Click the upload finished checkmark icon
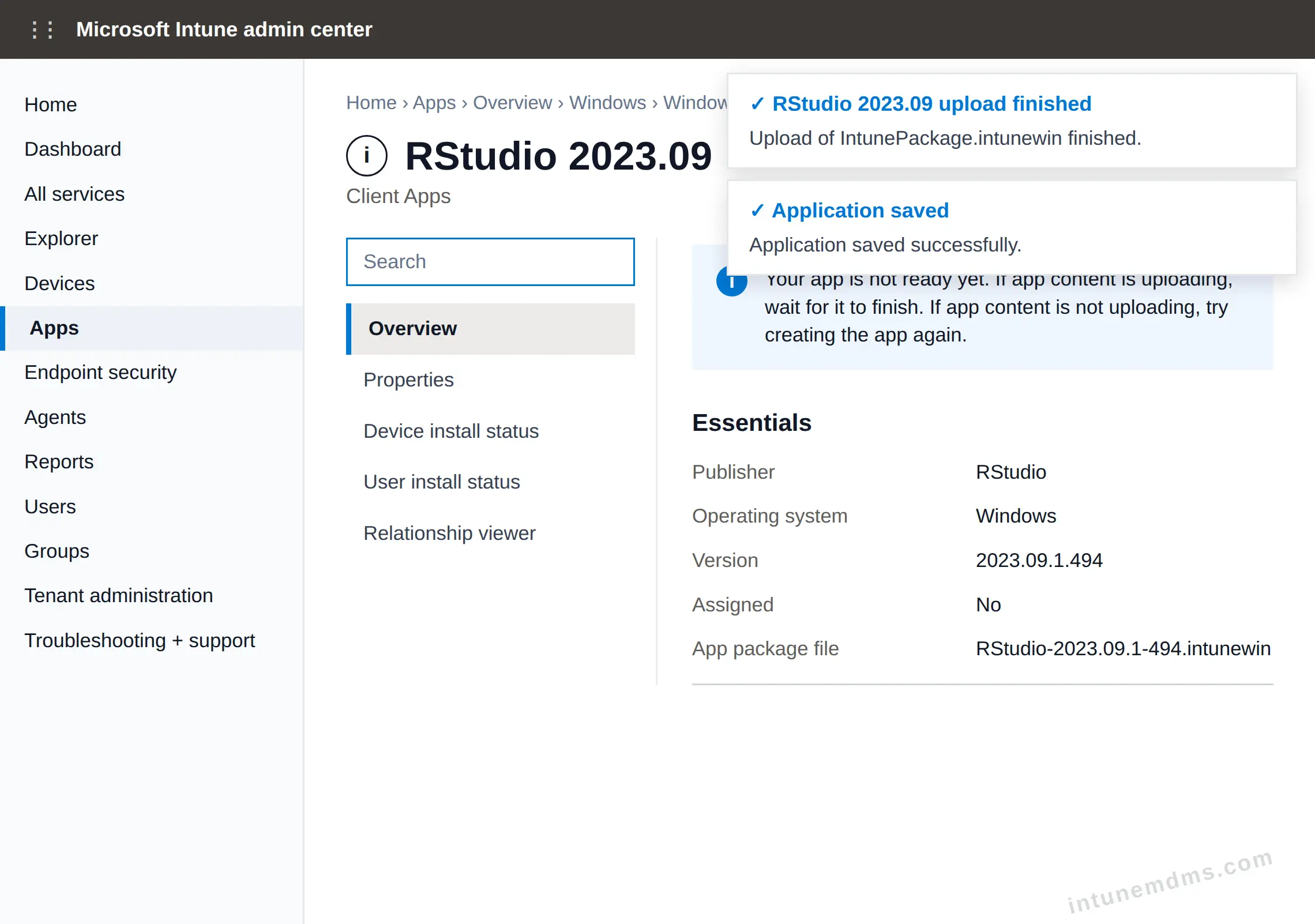Viewport: 1315px width, 924px height. [x=757, y=104]
